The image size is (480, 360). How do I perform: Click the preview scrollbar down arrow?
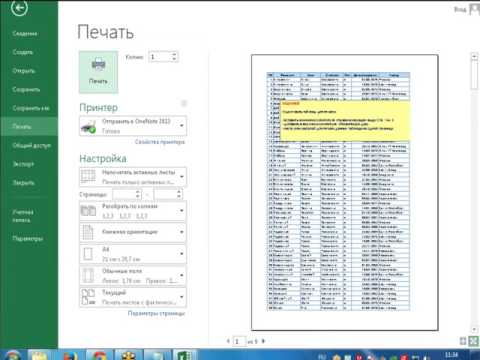tap(474, 329)
